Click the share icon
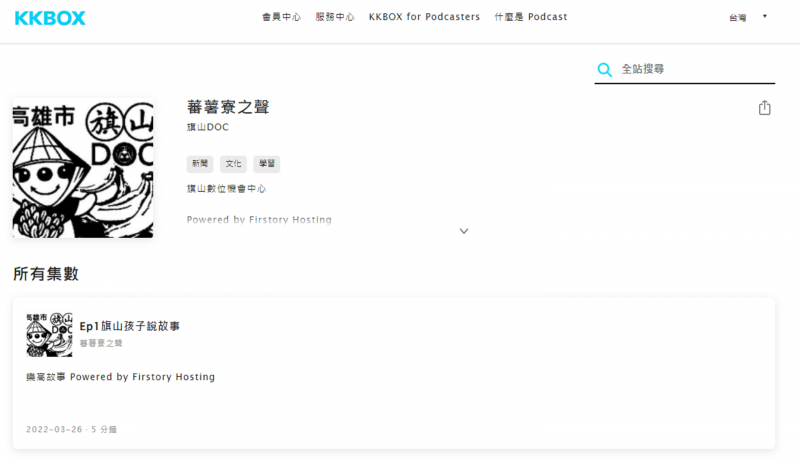The image size is (800, 461). coord(764,108)
